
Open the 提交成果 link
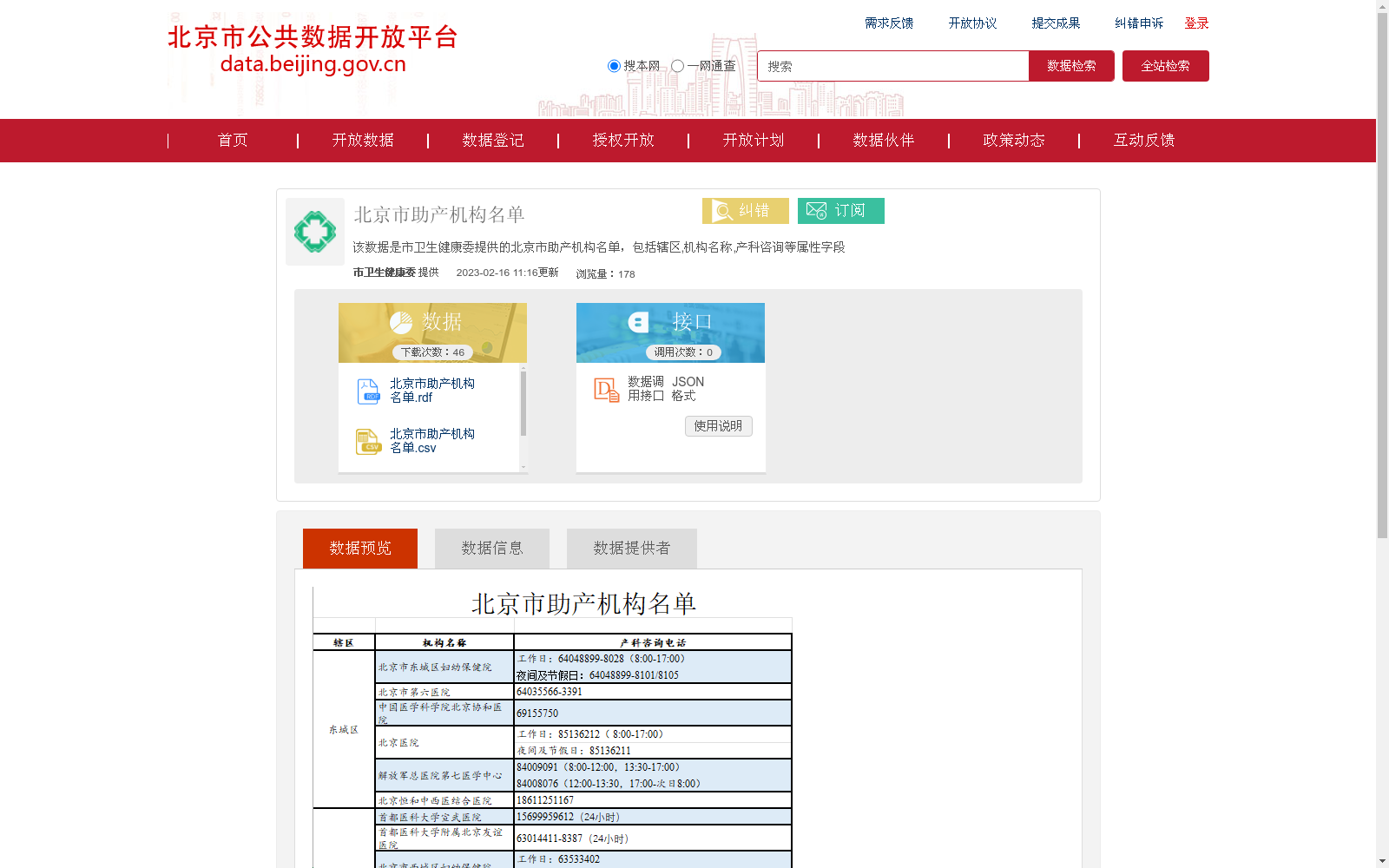(x=1056, y=23)
